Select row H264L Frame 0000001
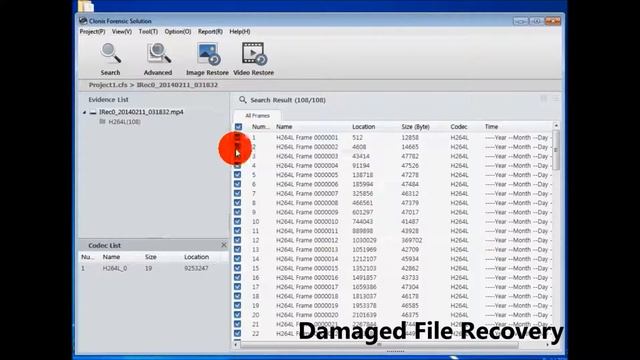The height and width of the screenshot is (360, 640). tap(393, 138)
